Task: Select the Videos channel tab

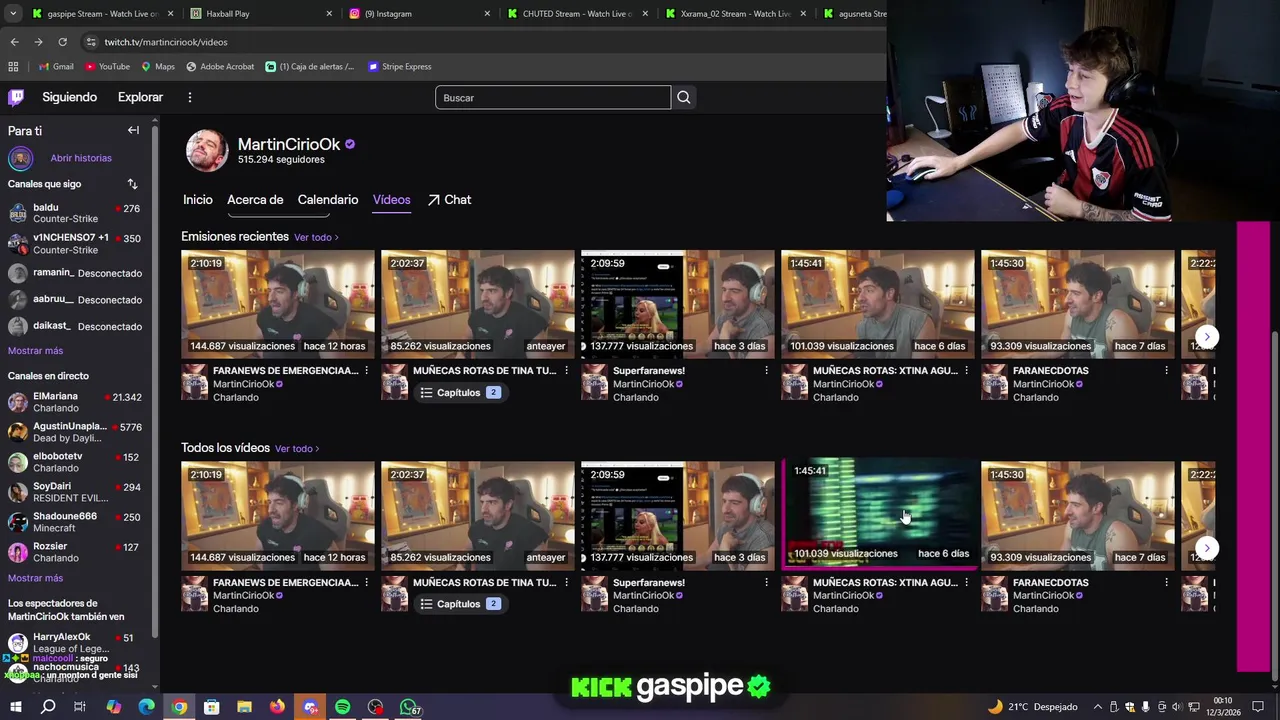Action: 391,200
